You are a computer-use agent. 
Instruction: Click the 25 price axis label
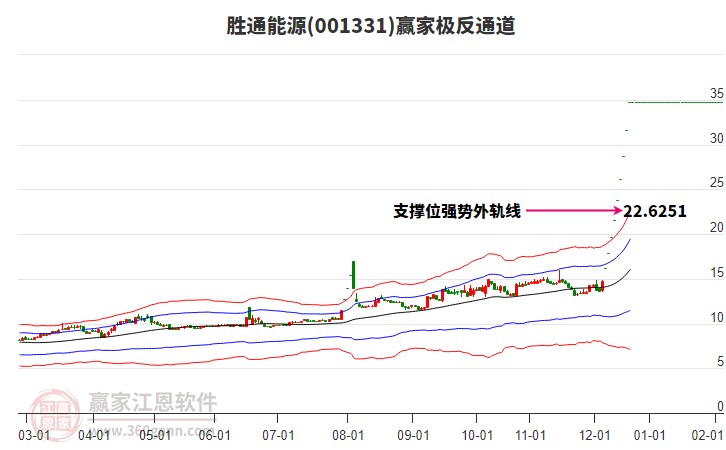[717, 183]
